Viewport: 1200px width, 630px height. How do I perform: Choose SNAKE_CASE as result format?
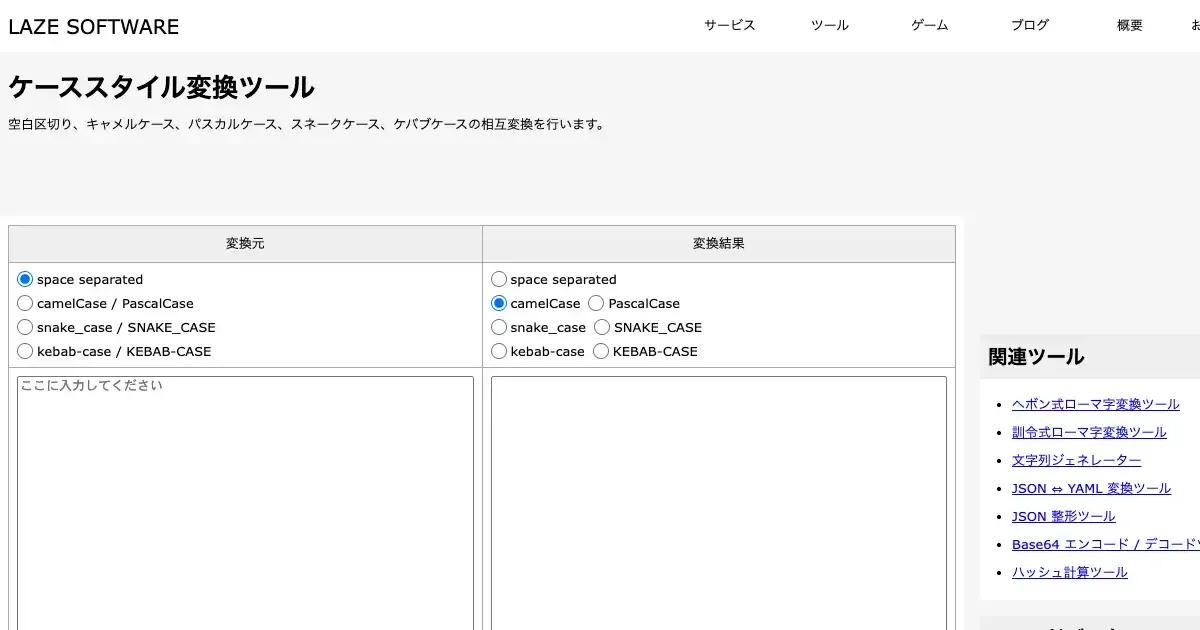pos(602,327)
